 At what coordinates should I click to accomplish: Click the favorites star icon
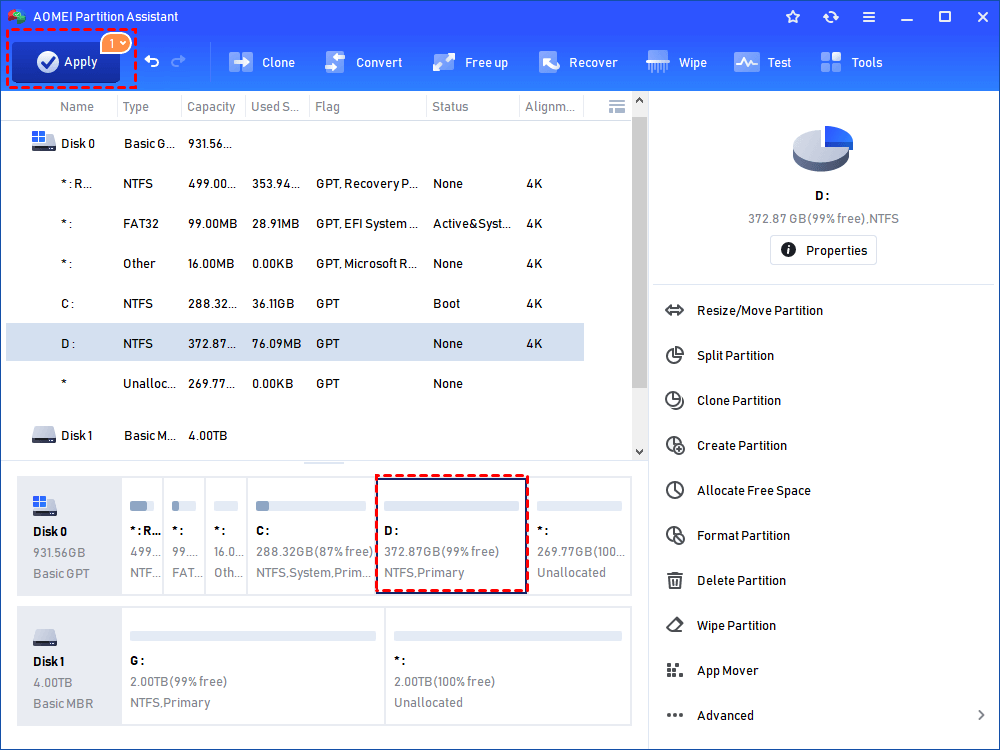[x=793, y=17]
